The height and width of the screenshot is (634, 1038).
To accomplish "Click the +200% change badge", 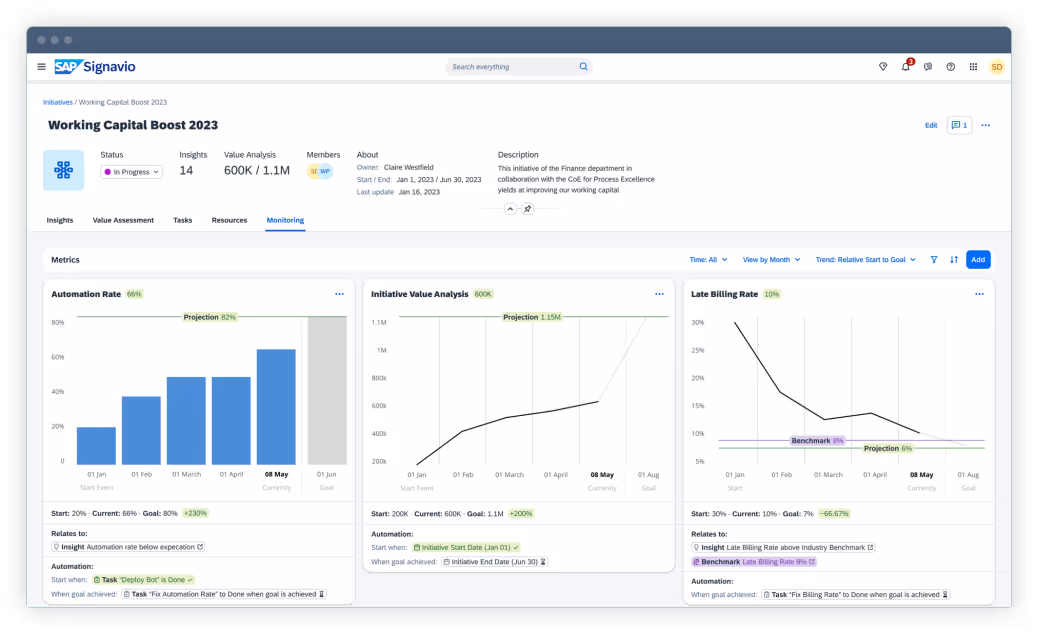I will (x=521, y=514).
